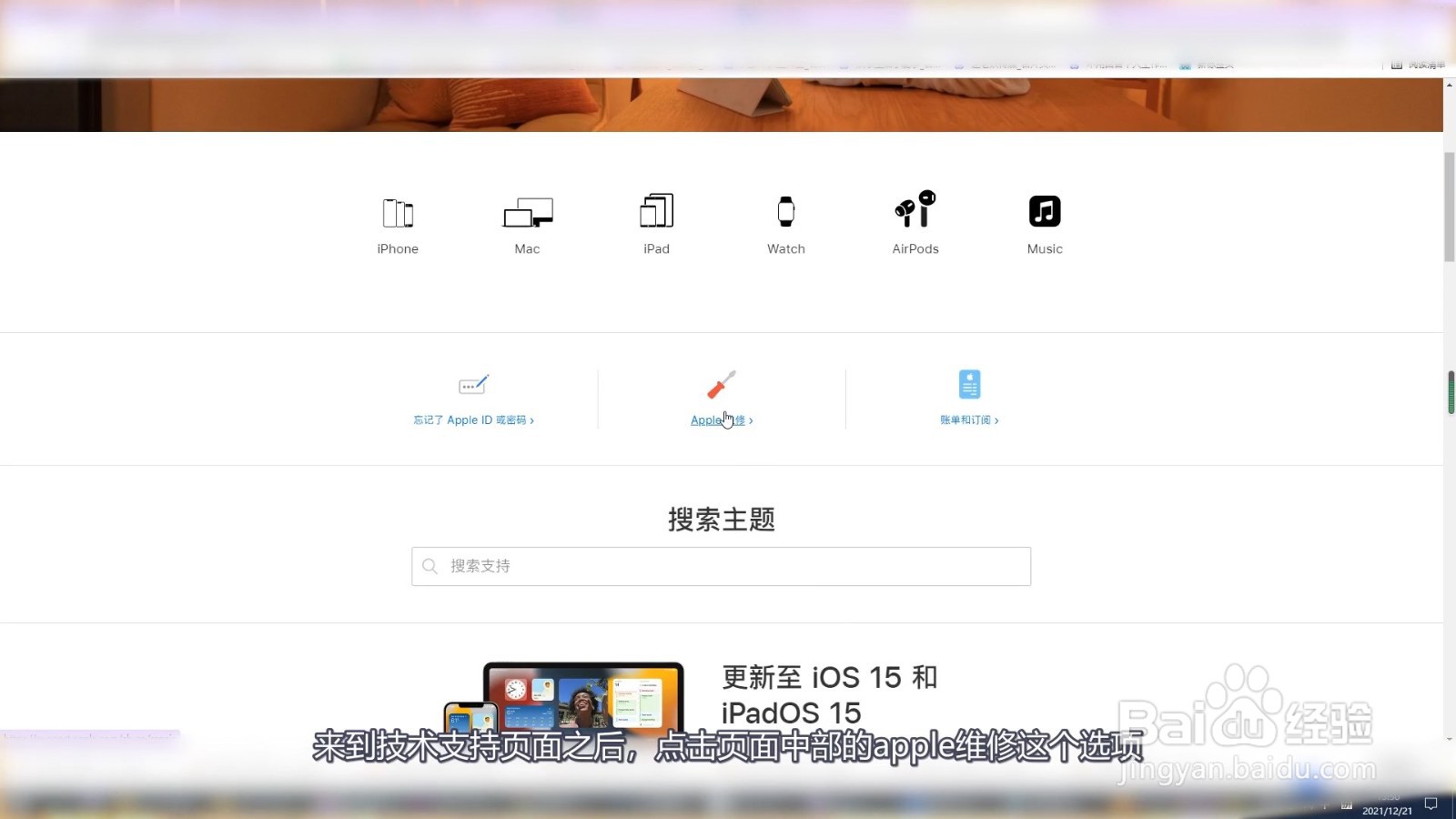Click the iOS 15 devices thumbnail
1456x819 pixels.
point(564,697)
